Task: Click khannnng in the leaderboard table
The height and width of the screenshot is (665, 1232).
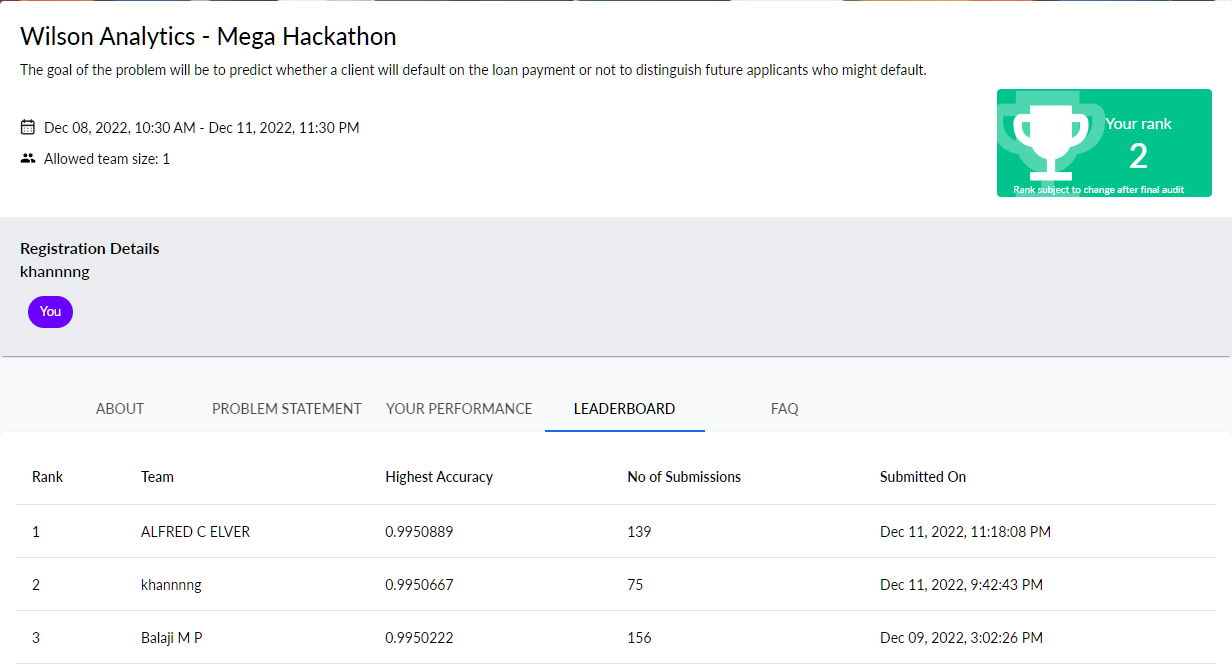Action: (172, 584)
